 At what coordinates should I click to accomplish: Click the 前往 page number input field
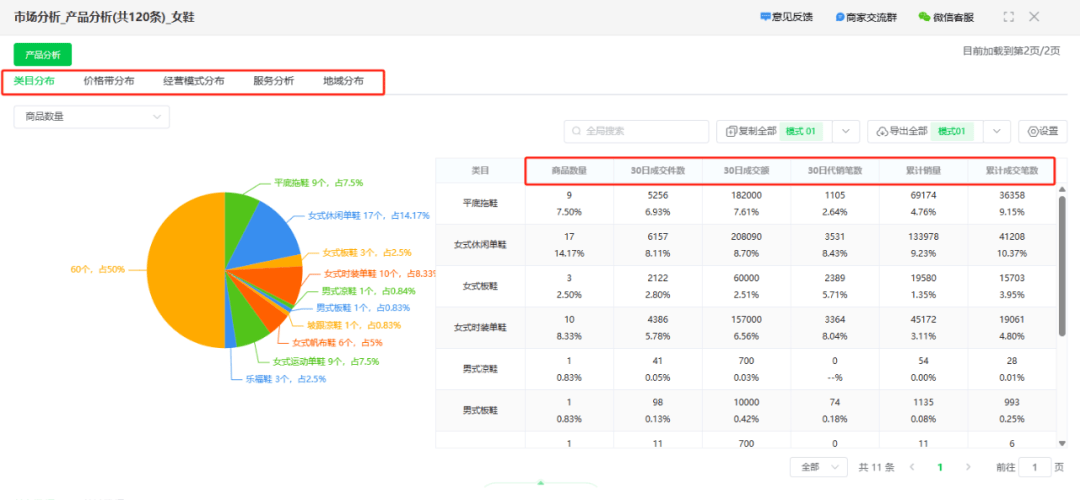(x=1035, y=467)
